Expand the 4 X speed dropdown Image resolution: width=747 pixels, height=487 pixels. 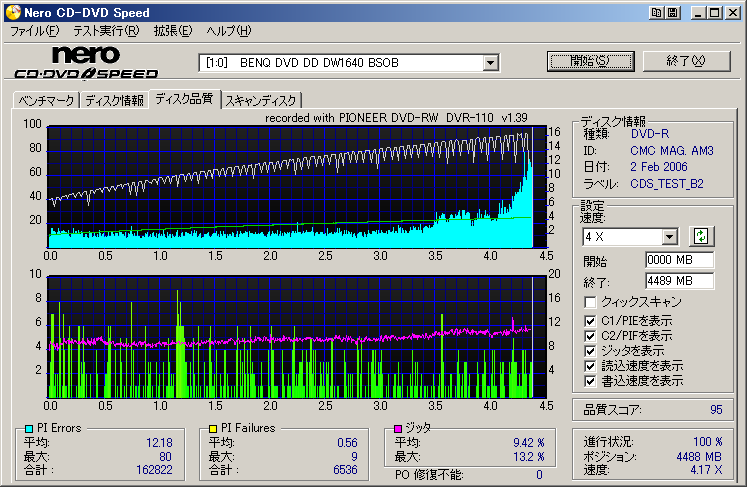point(669,236)
